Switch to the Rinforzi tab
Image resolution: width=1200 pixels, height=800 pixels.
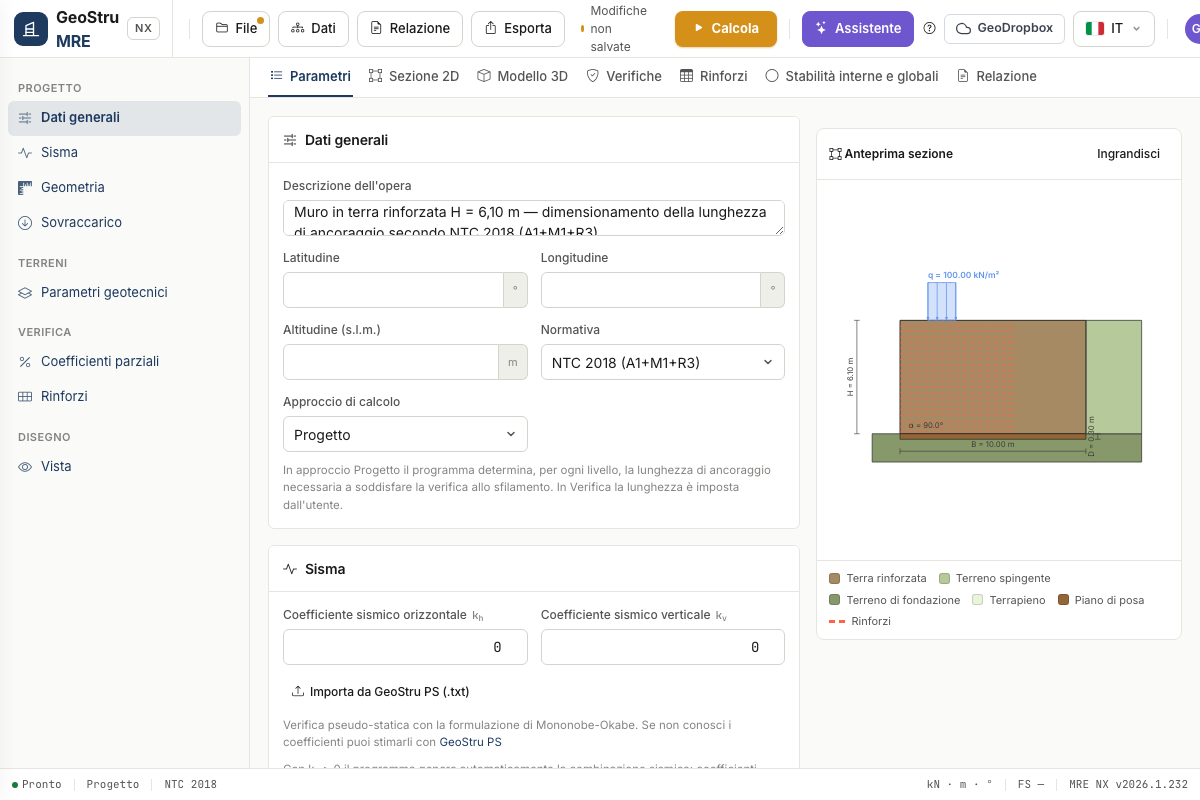714,76
